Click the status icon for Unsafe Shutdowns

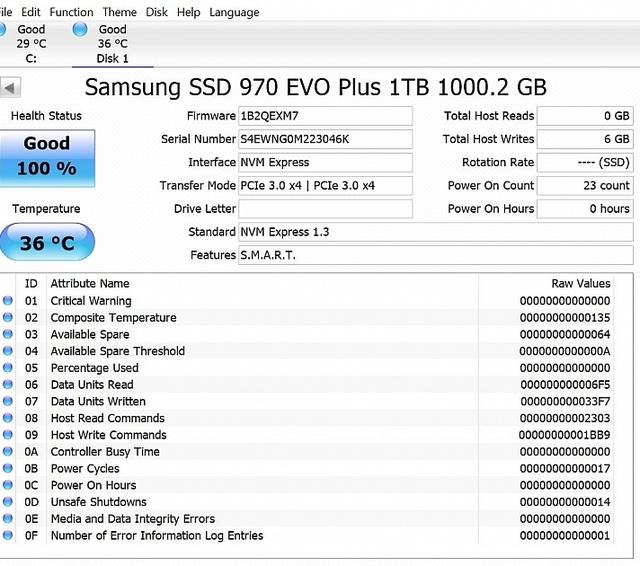(8, 502)
